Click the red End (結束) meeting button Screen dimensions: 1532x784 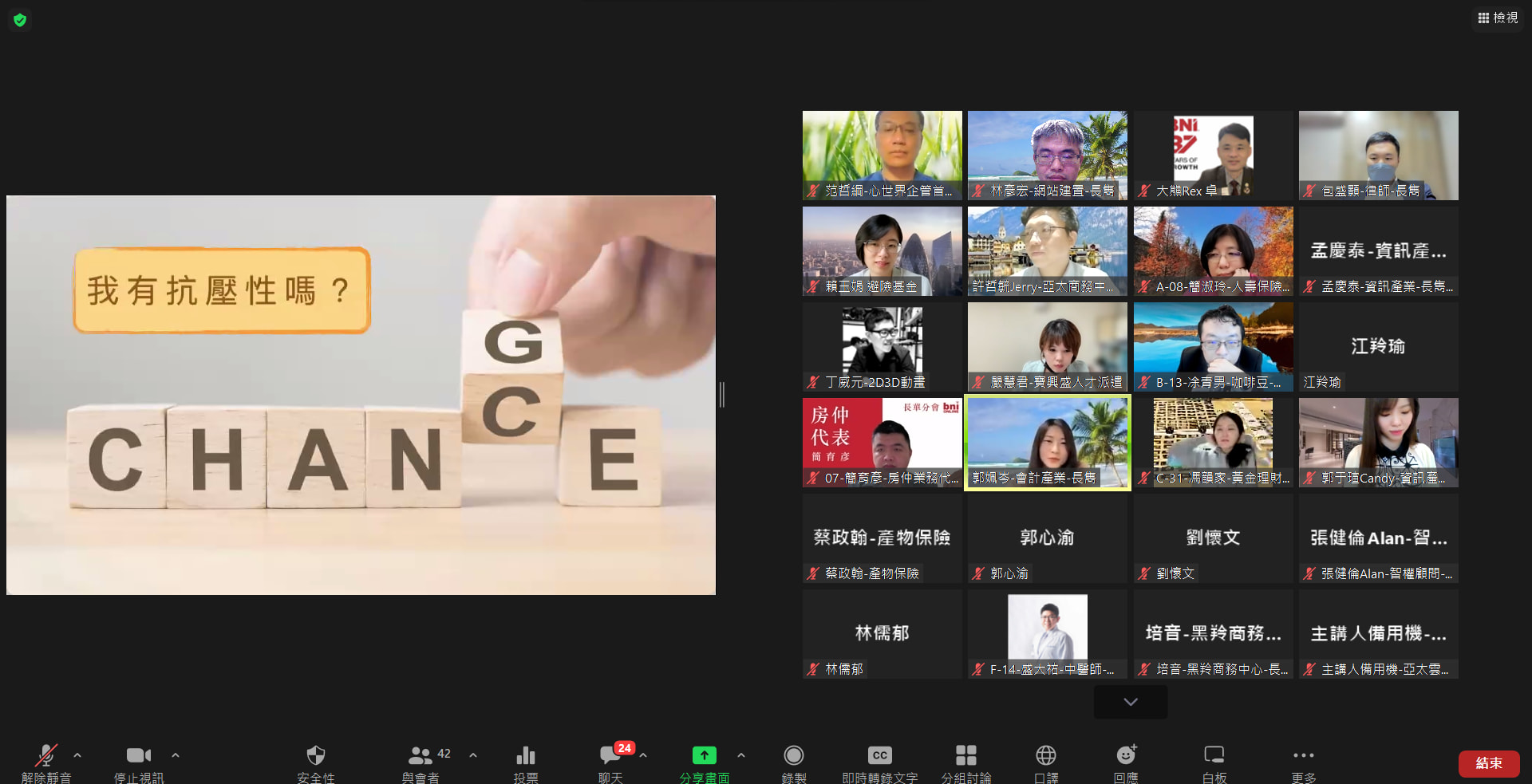pyautogui.click(x=1488, y=763)
